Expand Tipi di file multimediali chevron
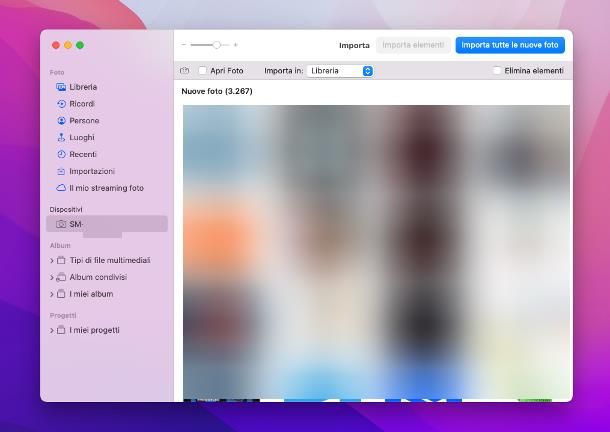The image size is (610, 432). 52,260
